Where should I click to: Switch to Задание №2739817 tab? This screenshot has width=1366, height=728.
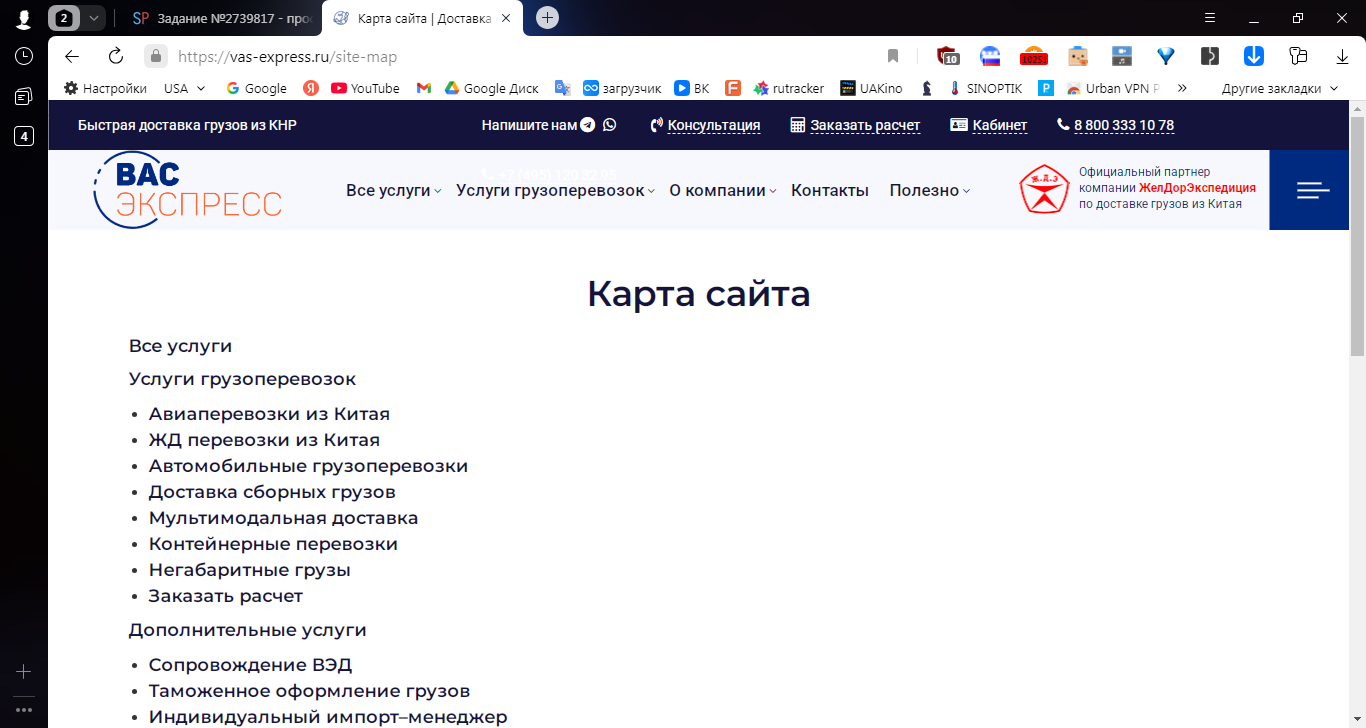pos(222,18)
